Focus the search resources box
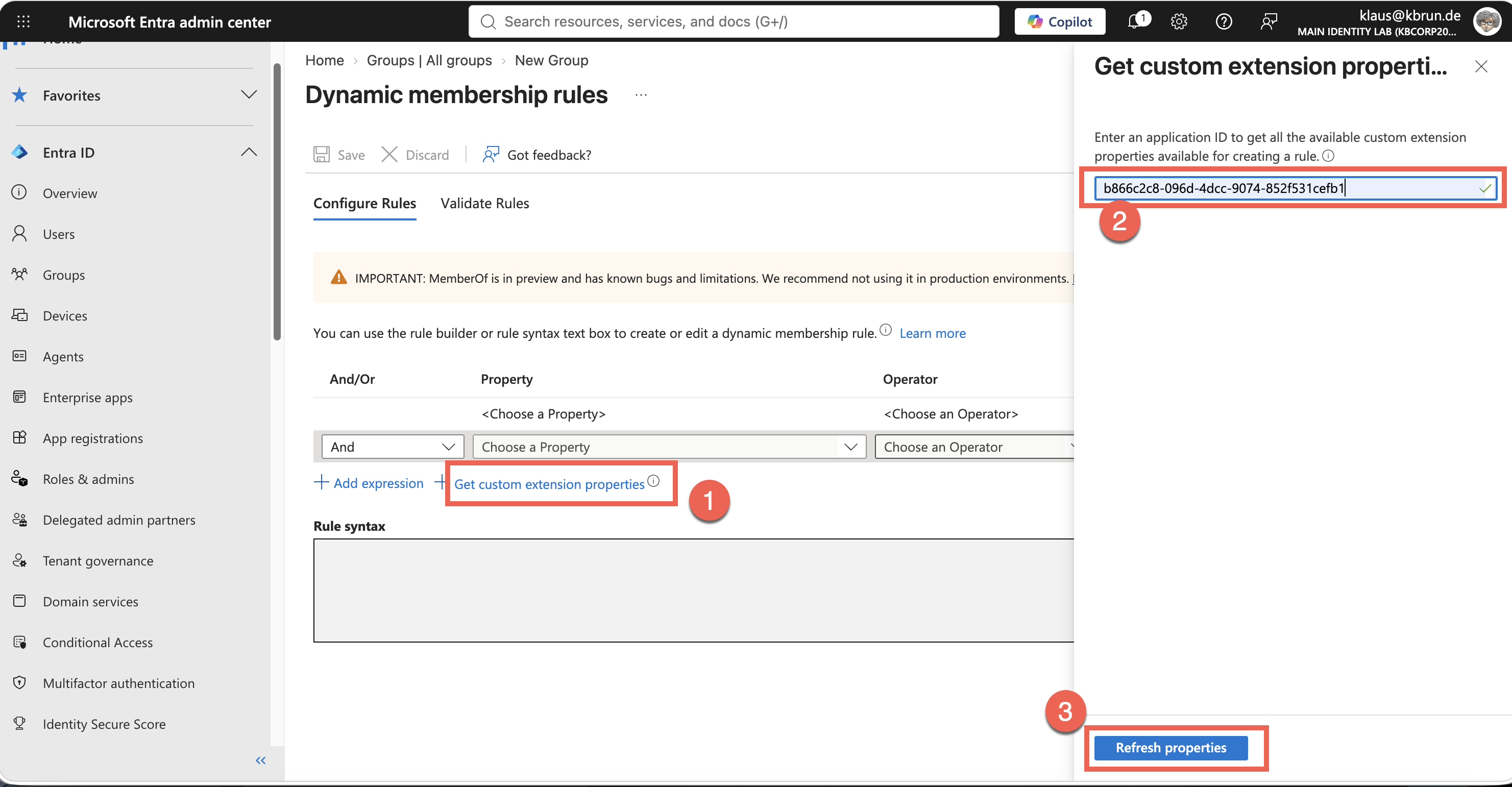Screen dimensions: 1512x787 point(734,22)
